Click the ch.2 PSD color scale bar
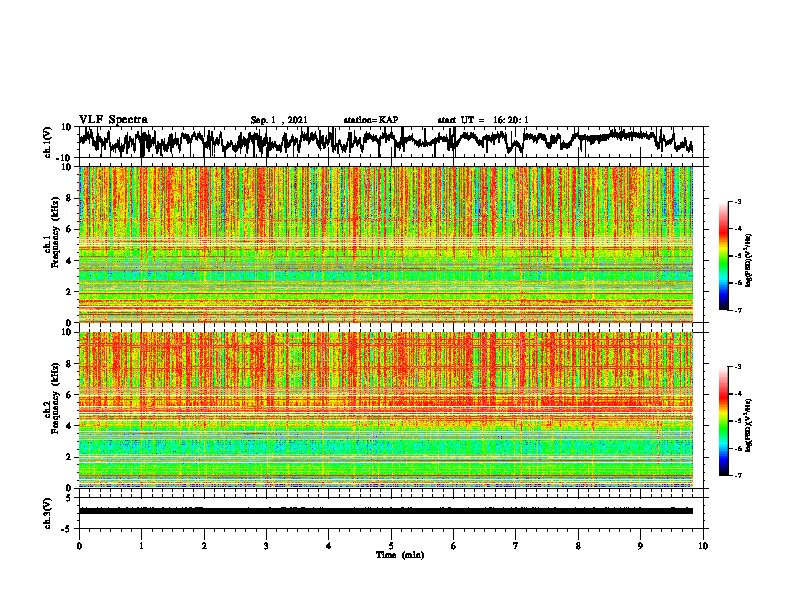This screenshot has width=792, height=612. tap(723, 421)
